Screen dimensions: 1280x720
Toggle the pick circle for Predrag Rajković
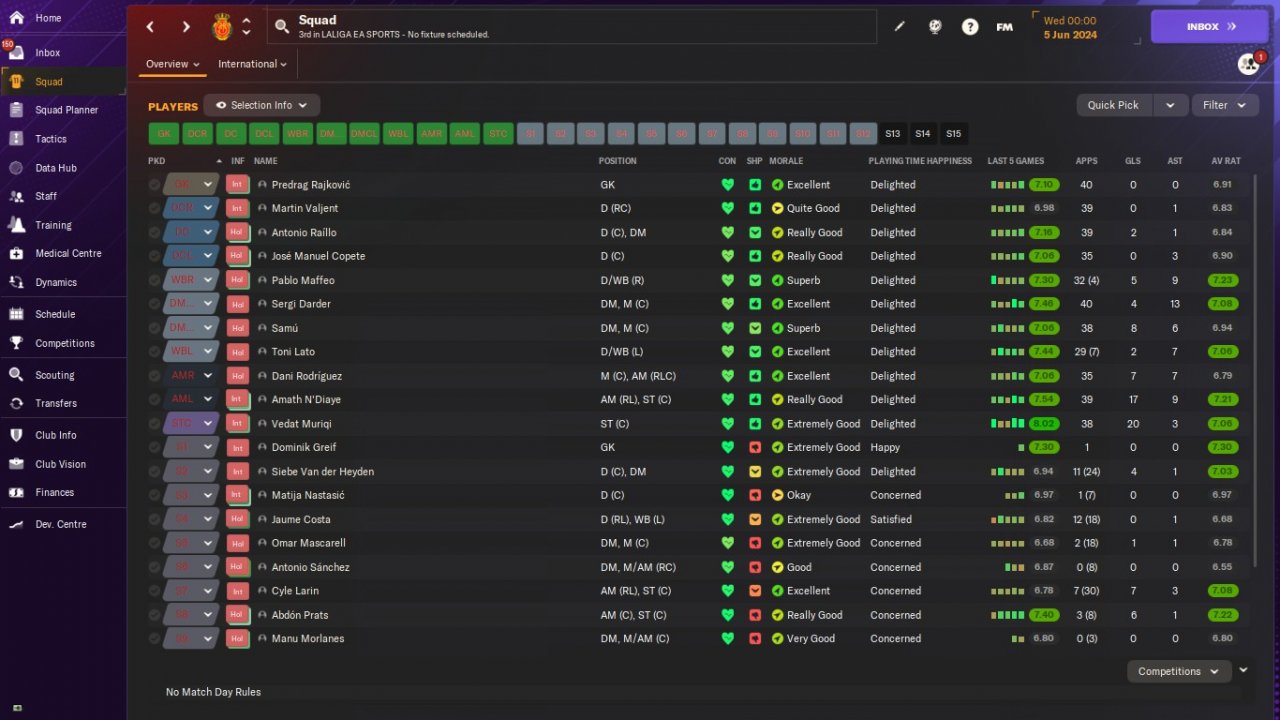[154, 185]
